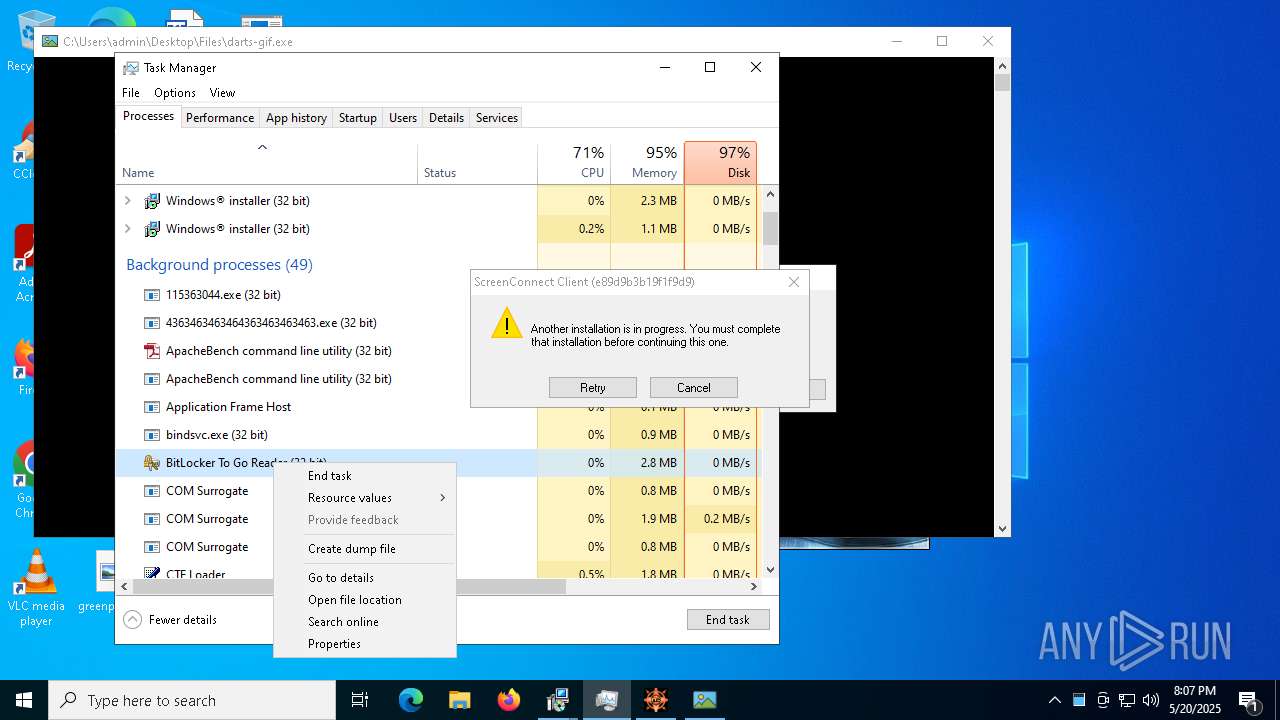
Task: Switch to the App history tab
Action: 296,118
